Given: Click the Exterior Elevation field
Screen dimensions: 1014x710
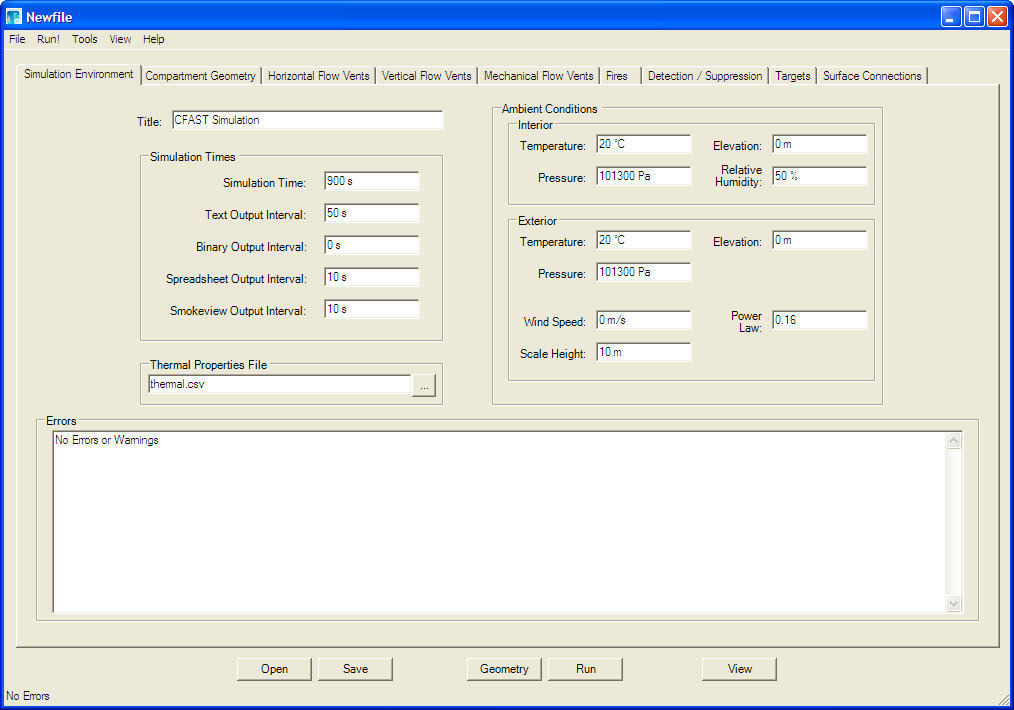Looking at the screenshot, I should (819, 241).
